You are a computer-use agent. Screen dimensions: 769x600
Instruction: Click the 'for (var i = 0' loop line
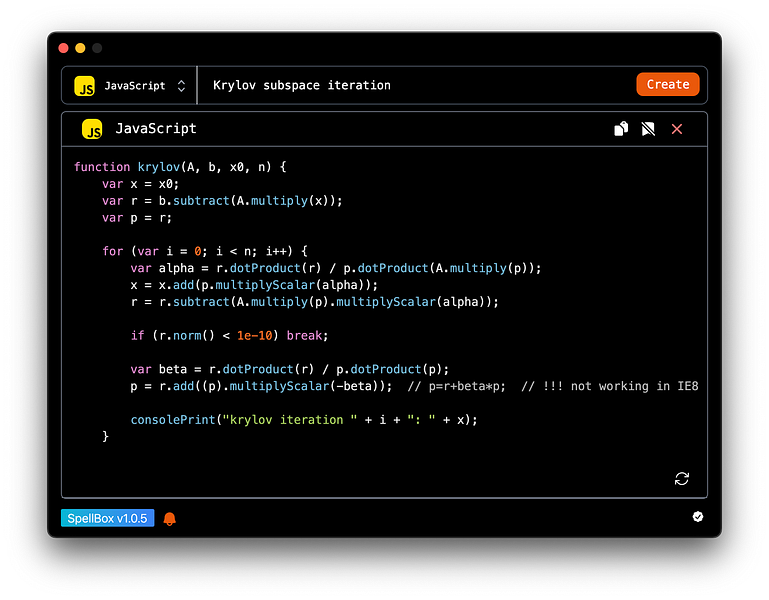click(x=205, y=251)
